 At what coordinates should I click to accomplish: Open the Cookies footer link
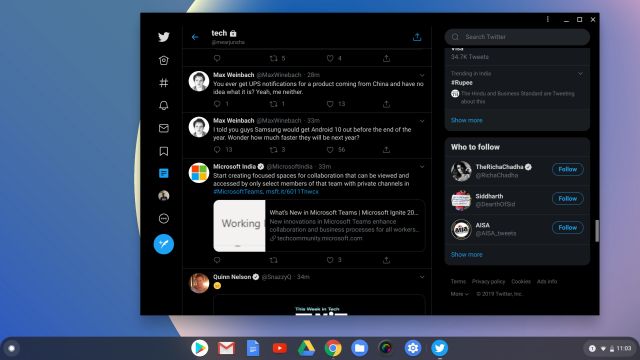tap(521, 282)
